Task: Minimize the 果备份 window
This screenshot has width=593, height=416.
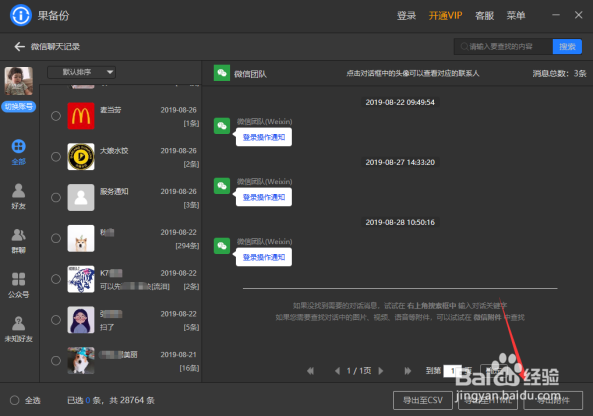Action: tap(556, 15)
